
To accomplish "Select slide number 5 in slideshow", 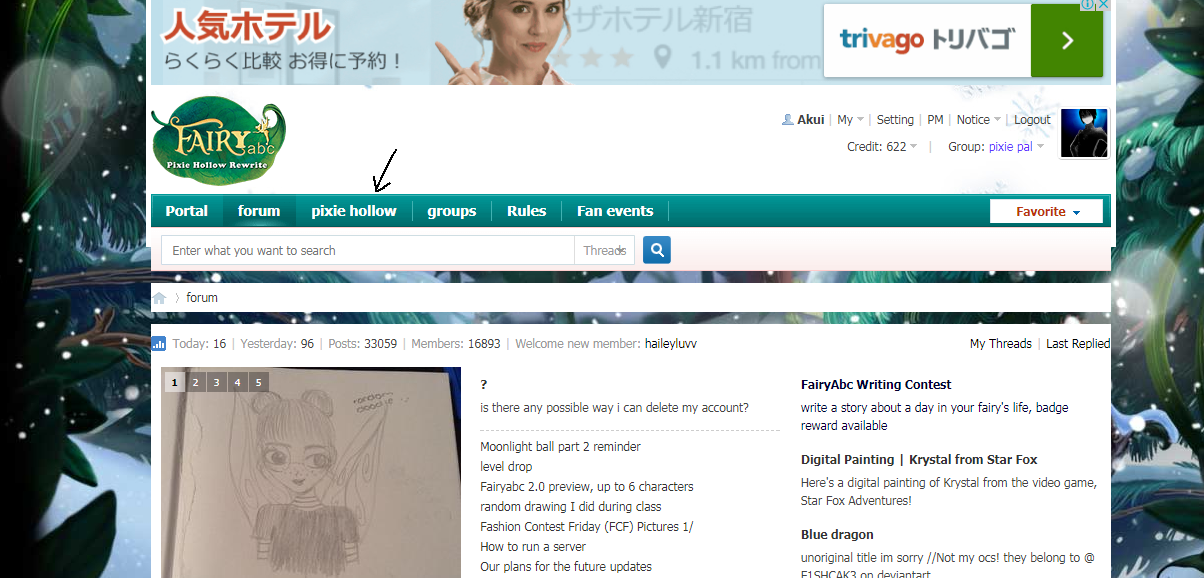I will 258,382.
